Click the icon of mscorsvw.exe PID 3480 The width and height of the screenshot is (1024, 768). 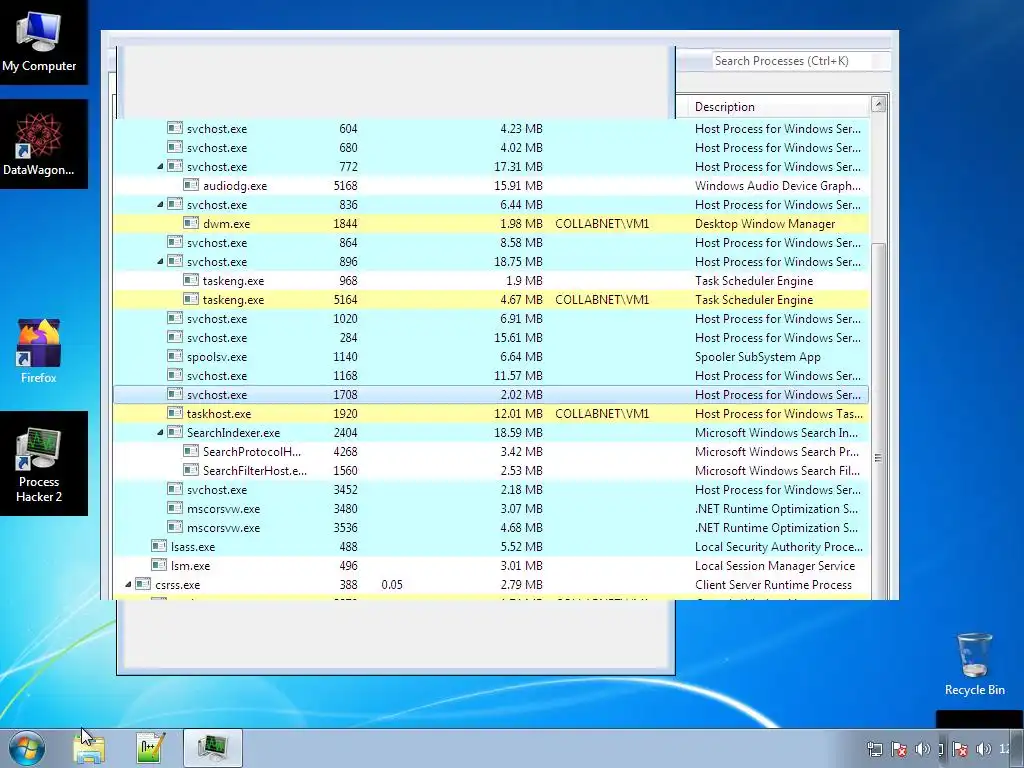(174, 508)
